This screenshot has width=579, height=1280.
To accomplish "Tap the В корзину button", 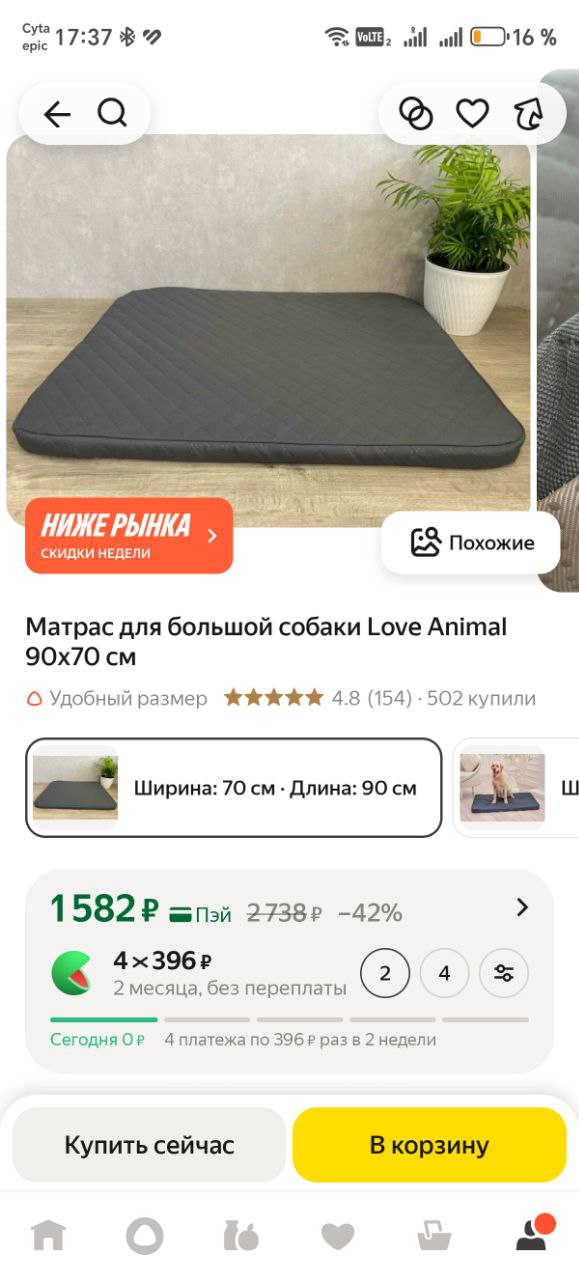I will coord(429,1145).
